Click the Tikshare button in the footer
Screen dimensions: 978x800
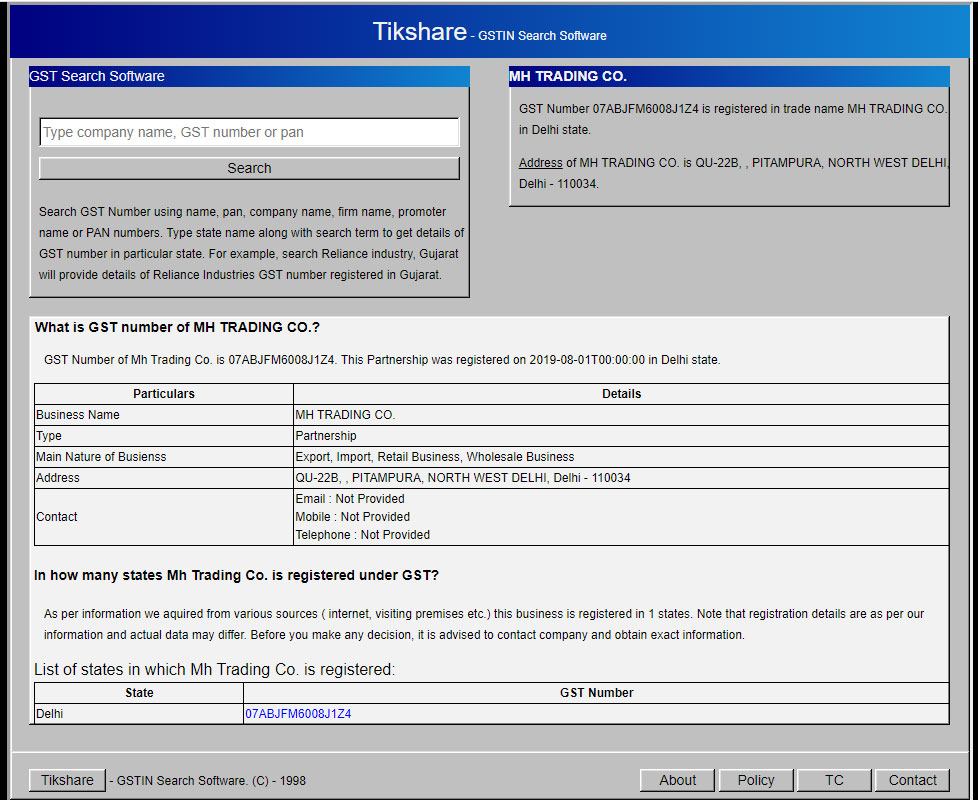pyautogui.click(x=67, y=780)
